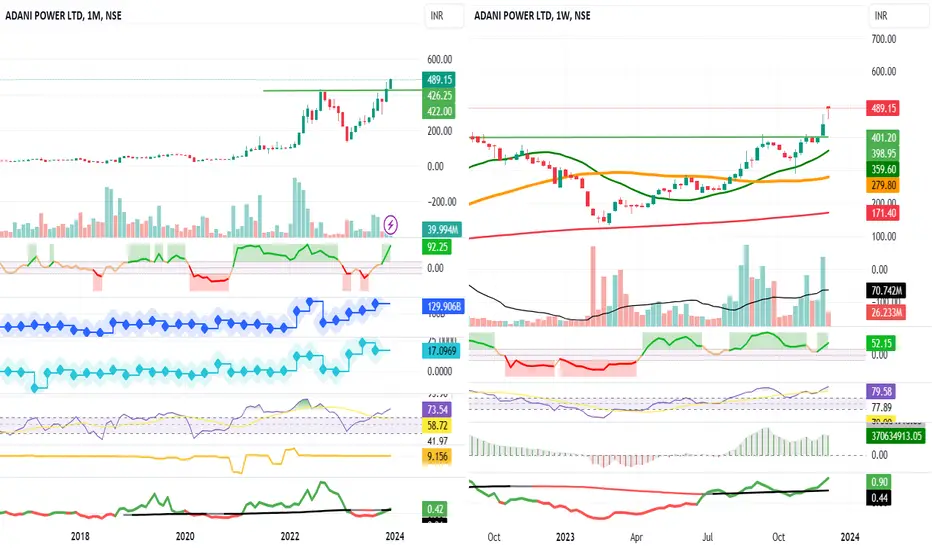
Task: Click the black 70.742M volume average label
Action: pos(886,291)
